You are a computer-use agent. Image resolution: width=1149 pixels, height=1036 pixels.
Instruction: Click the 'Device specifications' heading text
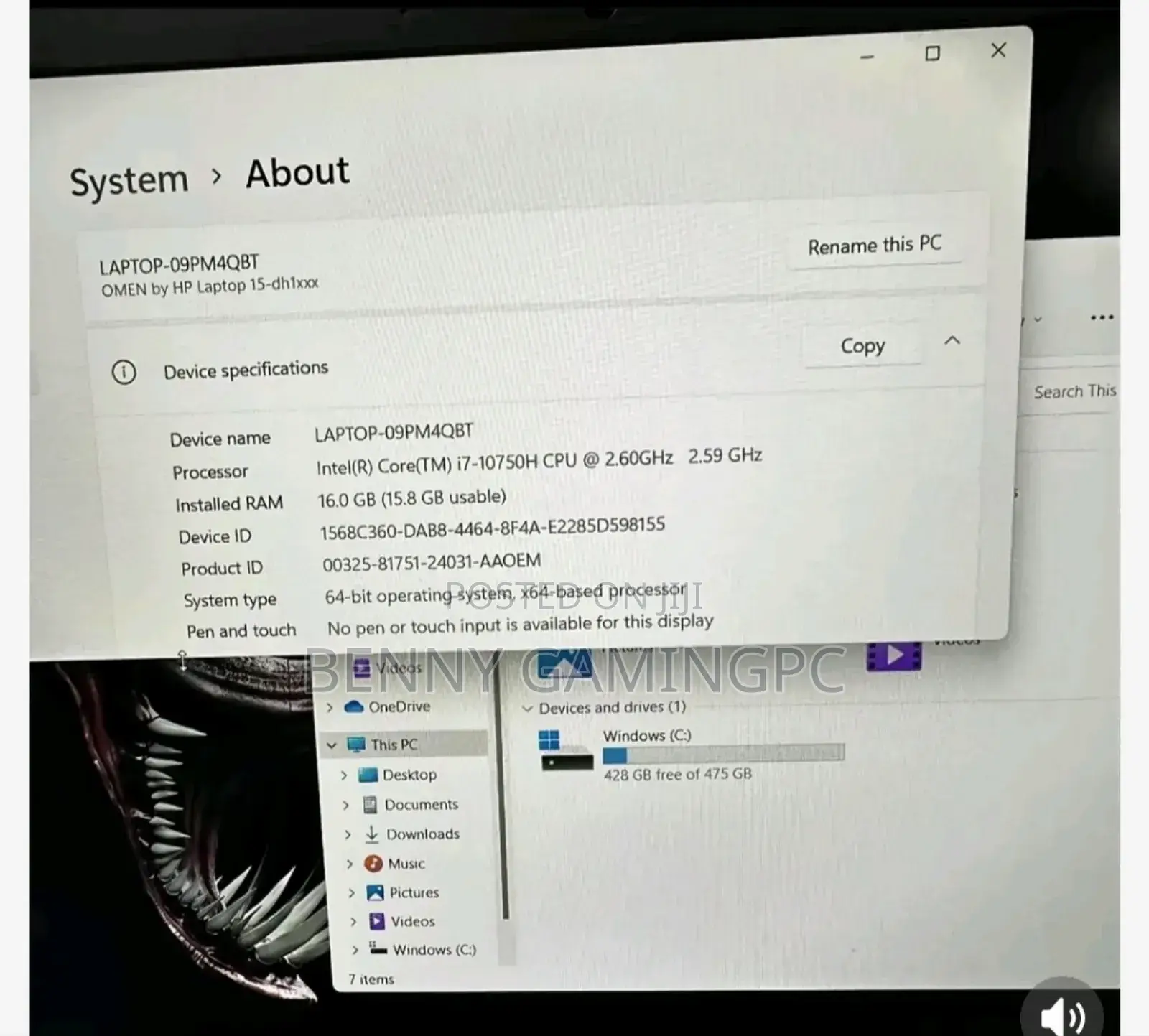(x=246, y=370)
